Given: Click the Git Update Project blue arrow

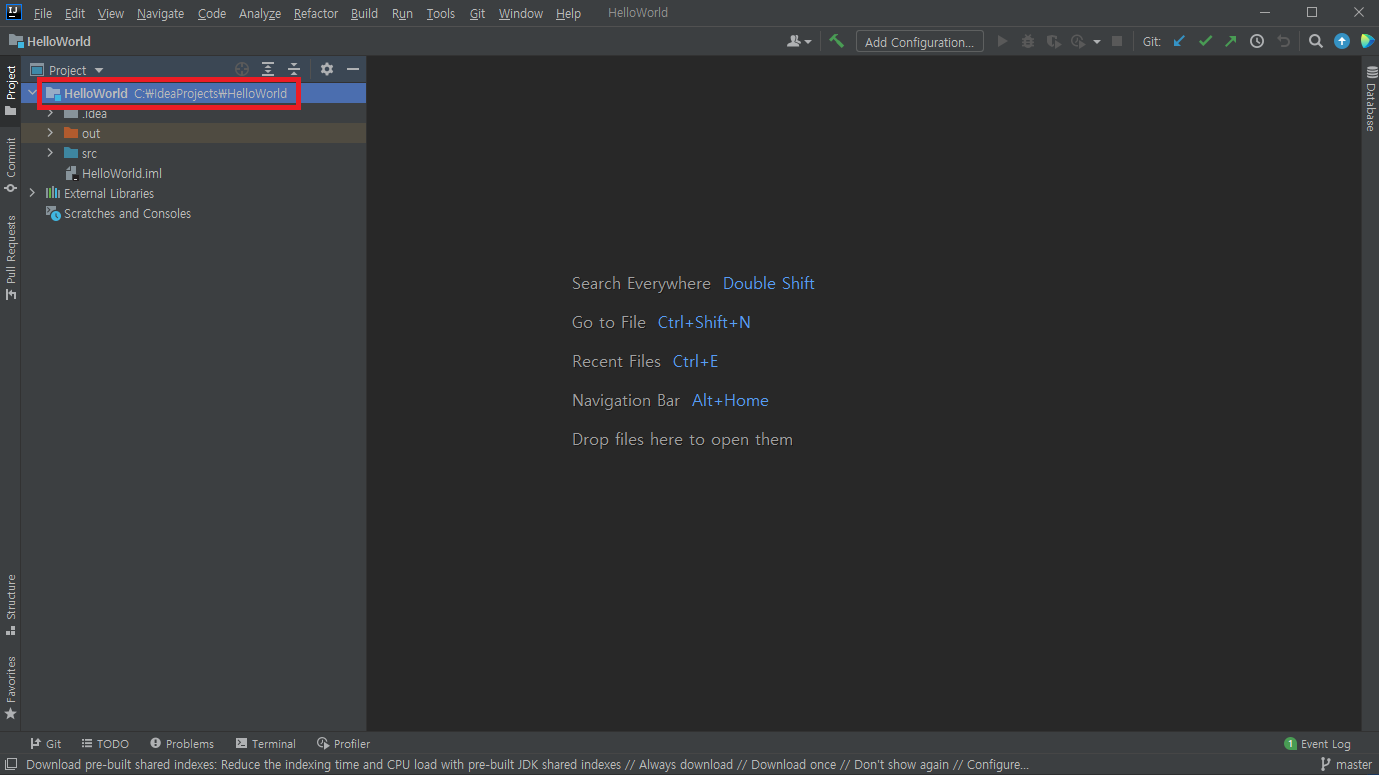Looking at the screenshot, I should [x=1179, y=41].
